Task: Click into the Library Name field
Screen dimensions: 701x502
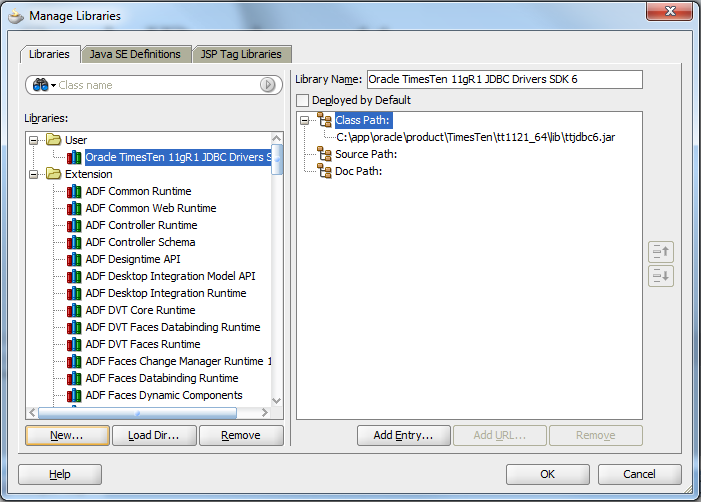Action: point(505,80)
